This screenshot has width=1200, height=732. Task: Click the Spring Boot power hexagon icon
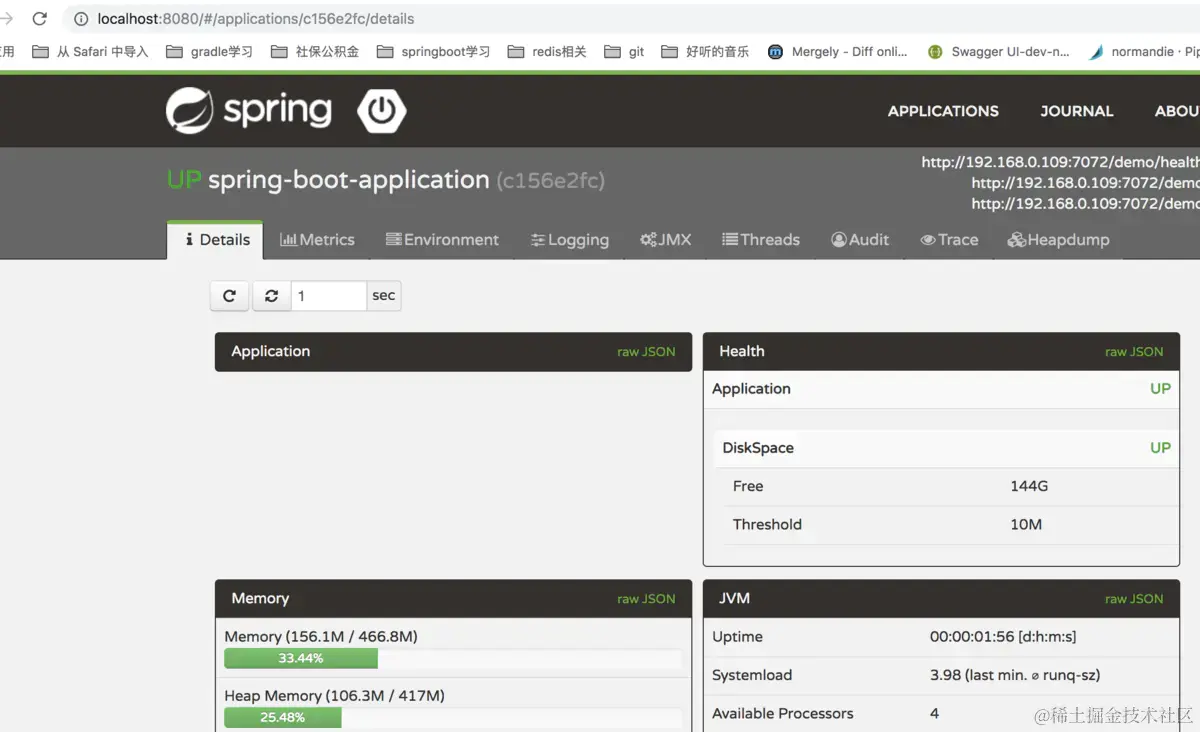pyautogui.click(x=382, y=110)
